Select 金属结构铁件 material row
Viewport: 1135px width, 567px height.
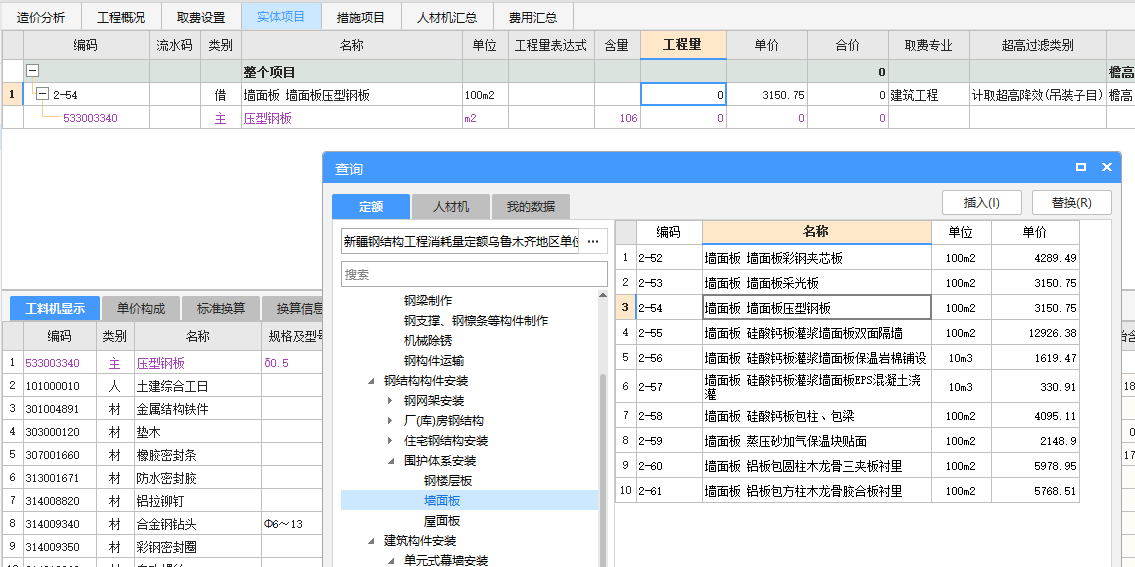click(x=163, y=409)
